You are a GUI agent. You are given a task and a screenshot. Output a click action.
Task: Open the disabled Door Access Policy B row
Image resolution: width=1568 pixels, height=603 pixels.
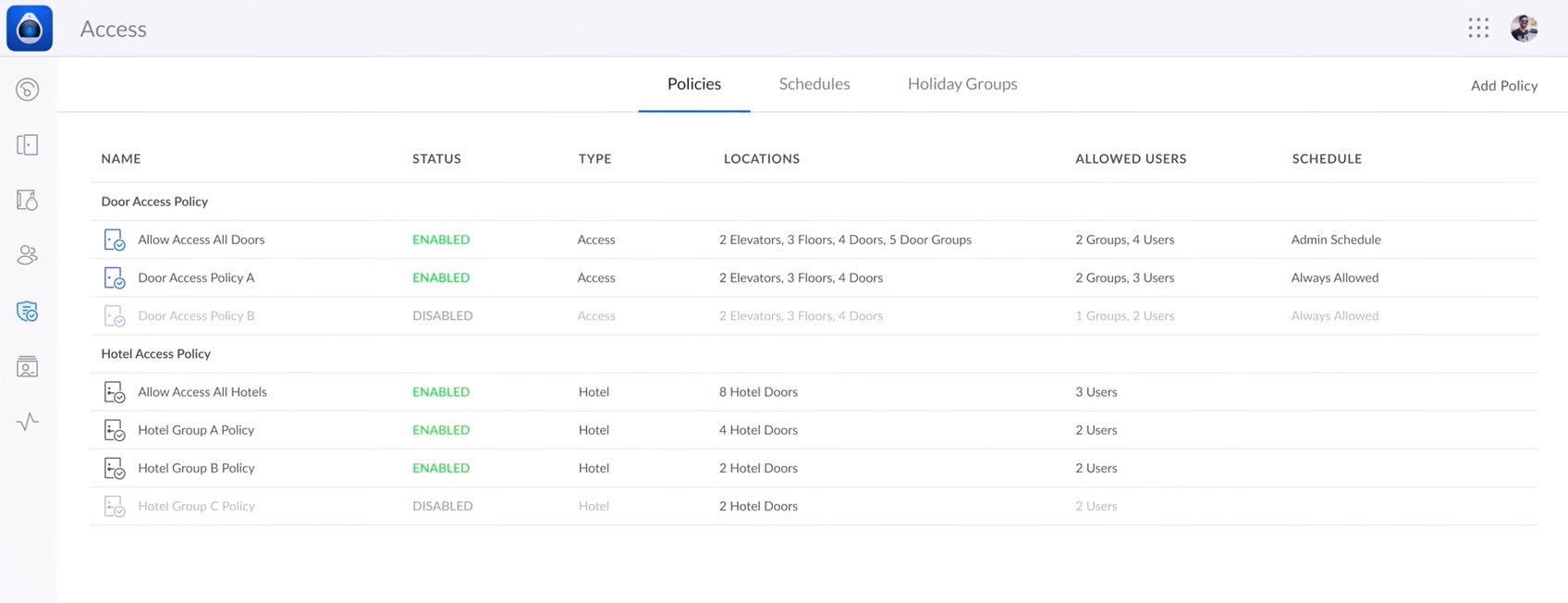coord(196,315)
